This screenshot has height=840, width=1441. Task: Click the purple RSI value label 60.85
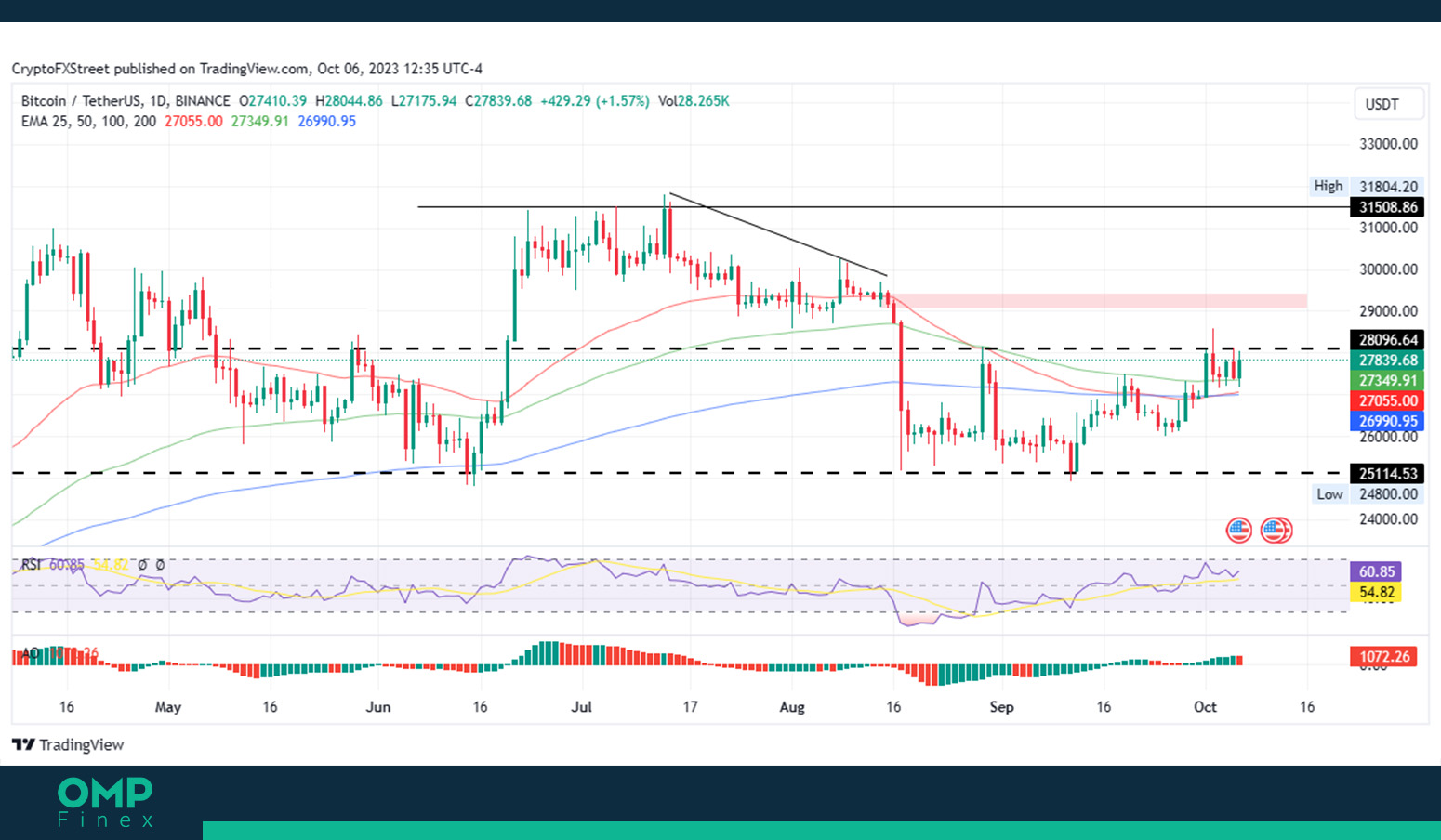1375,571
